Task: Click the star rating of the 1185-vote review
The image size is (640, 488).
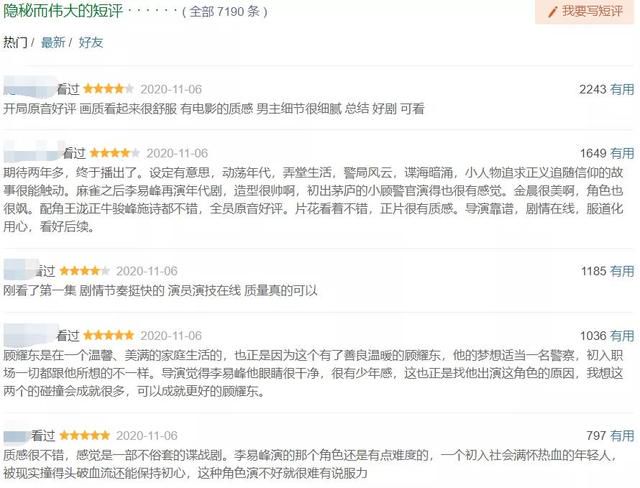Action: (x=84, y=271)
